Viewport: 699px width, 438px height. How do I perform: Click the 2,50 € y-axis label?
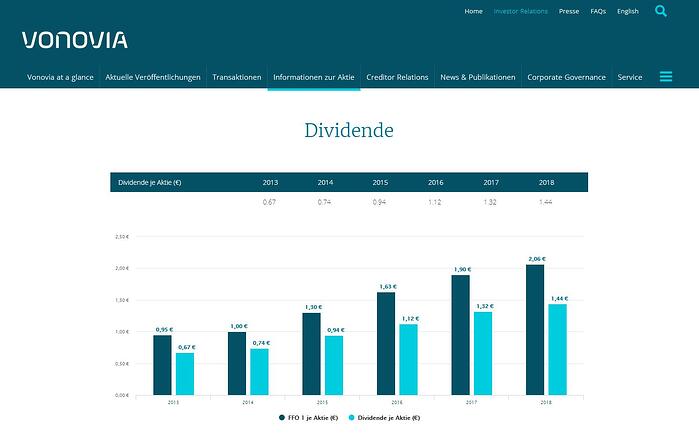point(122,237)
